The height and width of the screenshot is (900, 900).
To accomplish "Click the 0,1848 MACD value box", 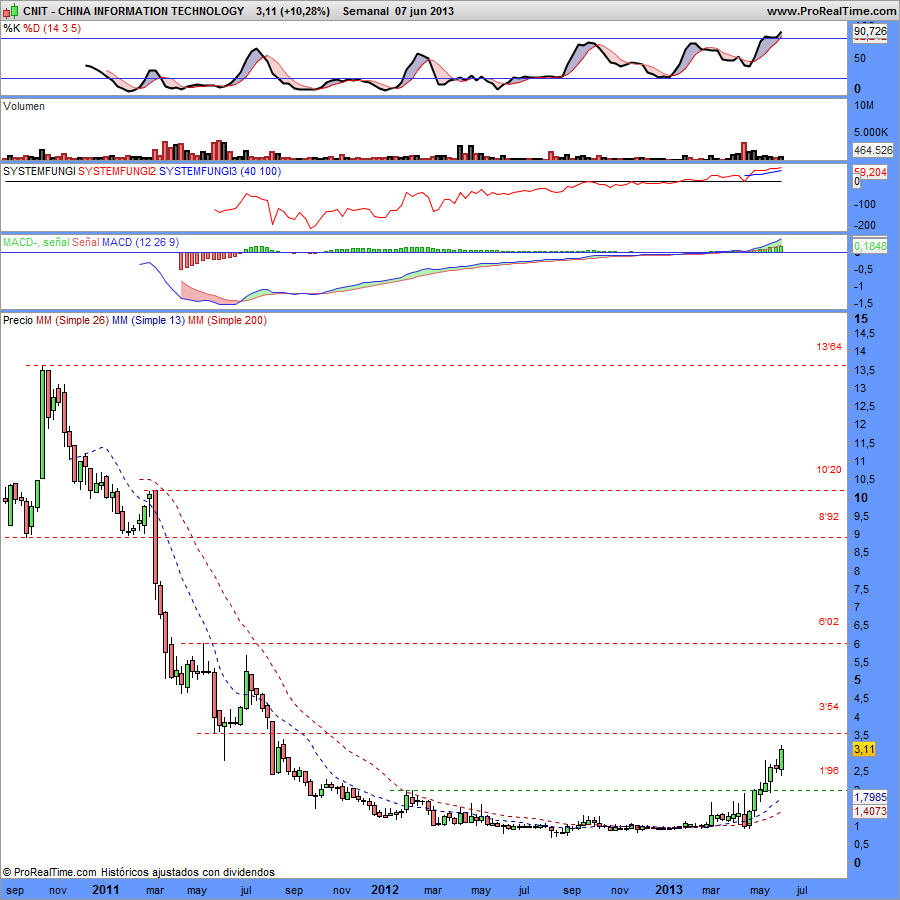I will pos(870,246).
